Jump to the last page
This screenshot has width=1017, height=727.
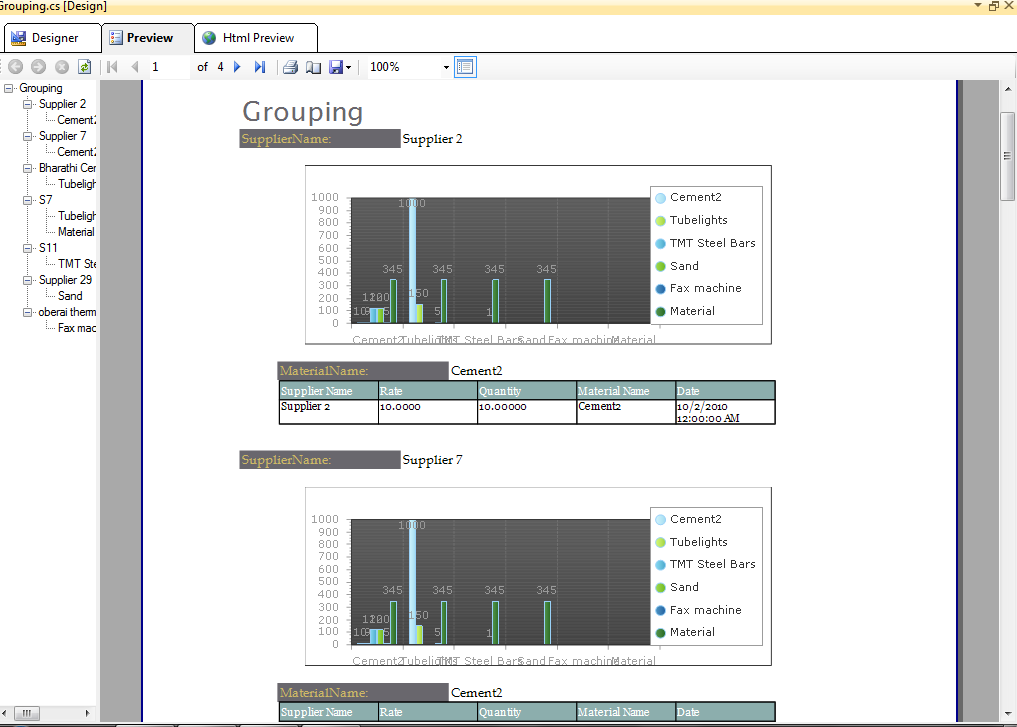(260, 67)
